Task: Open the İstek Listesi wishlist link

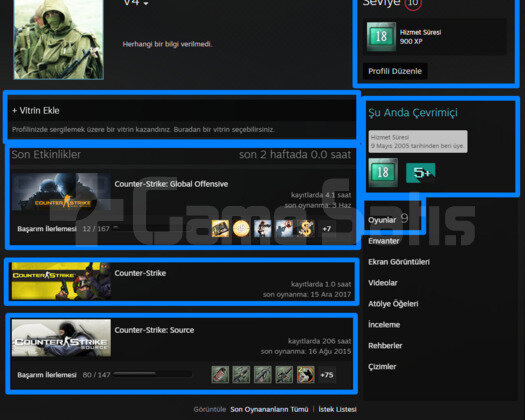Action: pyautogui.click(x=337, y=409)
